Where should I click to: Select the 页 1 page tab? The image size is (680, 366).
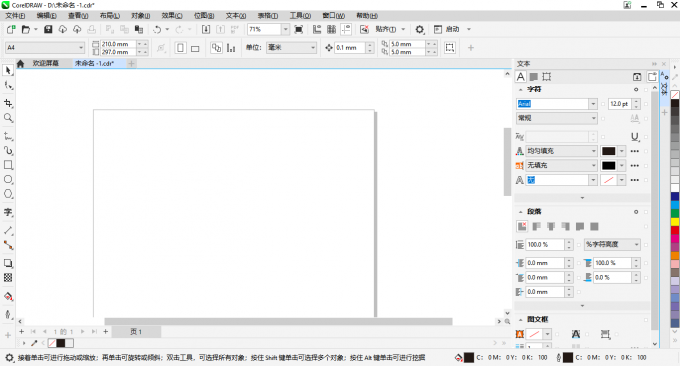[x=136, y=332]
